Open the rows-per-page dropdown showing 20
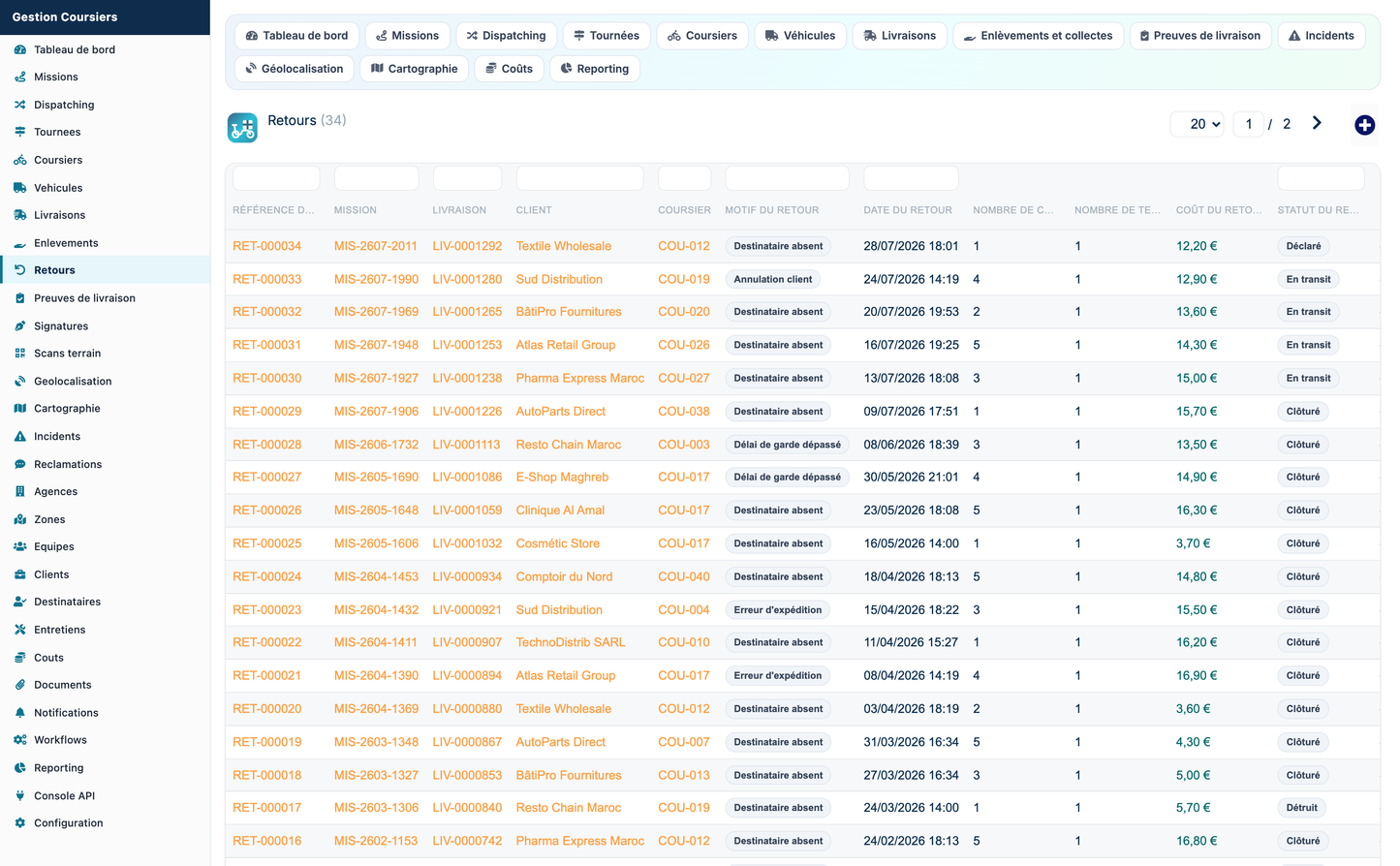This screenshot has width=1400, height=866. 1198,124
